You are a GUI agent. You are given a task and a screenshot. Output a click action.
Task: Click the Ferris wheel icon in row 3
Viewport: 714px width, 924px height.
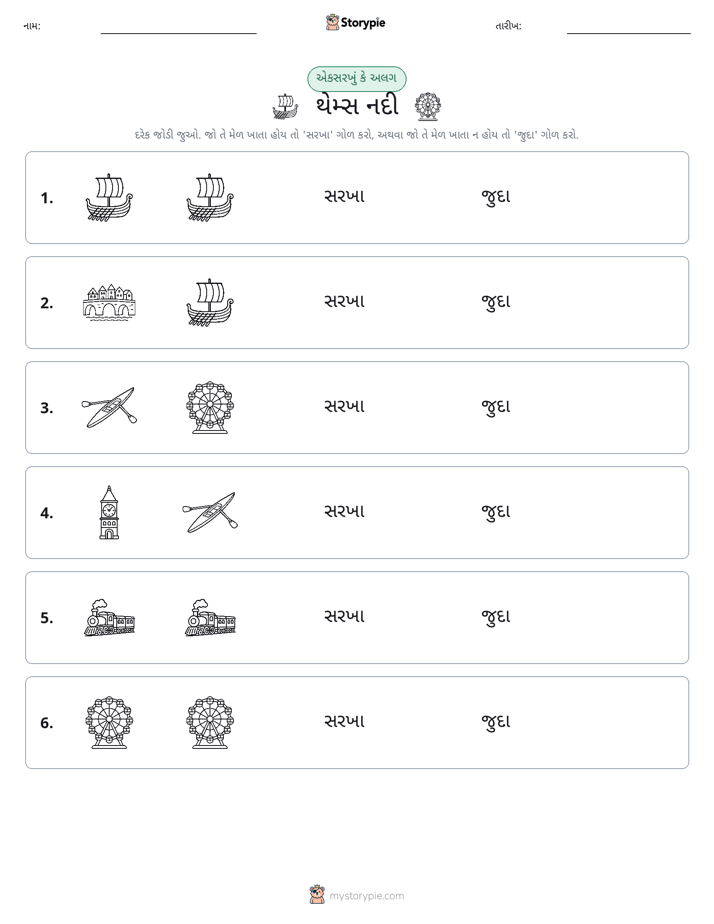(x=210, y=407)
